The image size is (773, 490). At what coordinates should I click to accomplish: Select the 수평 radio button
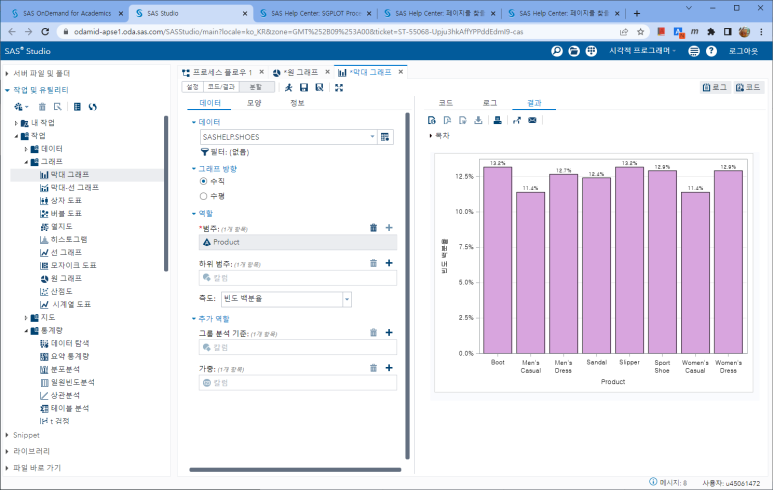click(204, 196)
